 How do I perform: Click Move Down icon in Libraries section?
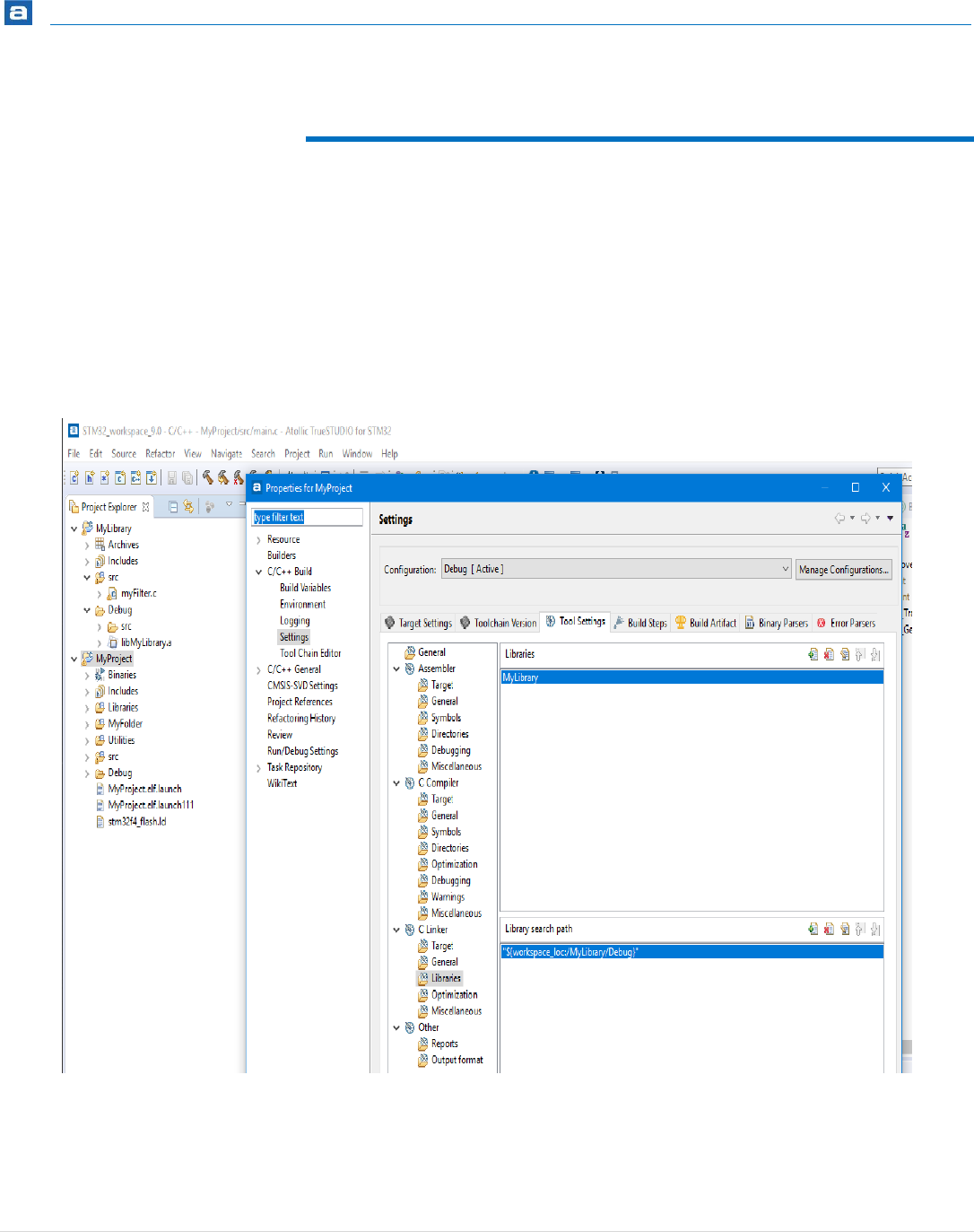tap(875, 654)
